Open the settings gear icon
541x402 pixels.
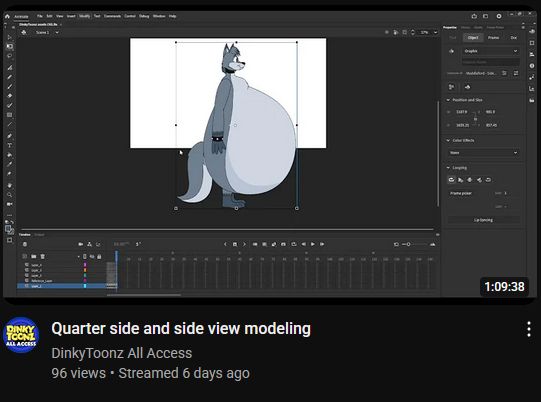499,16
